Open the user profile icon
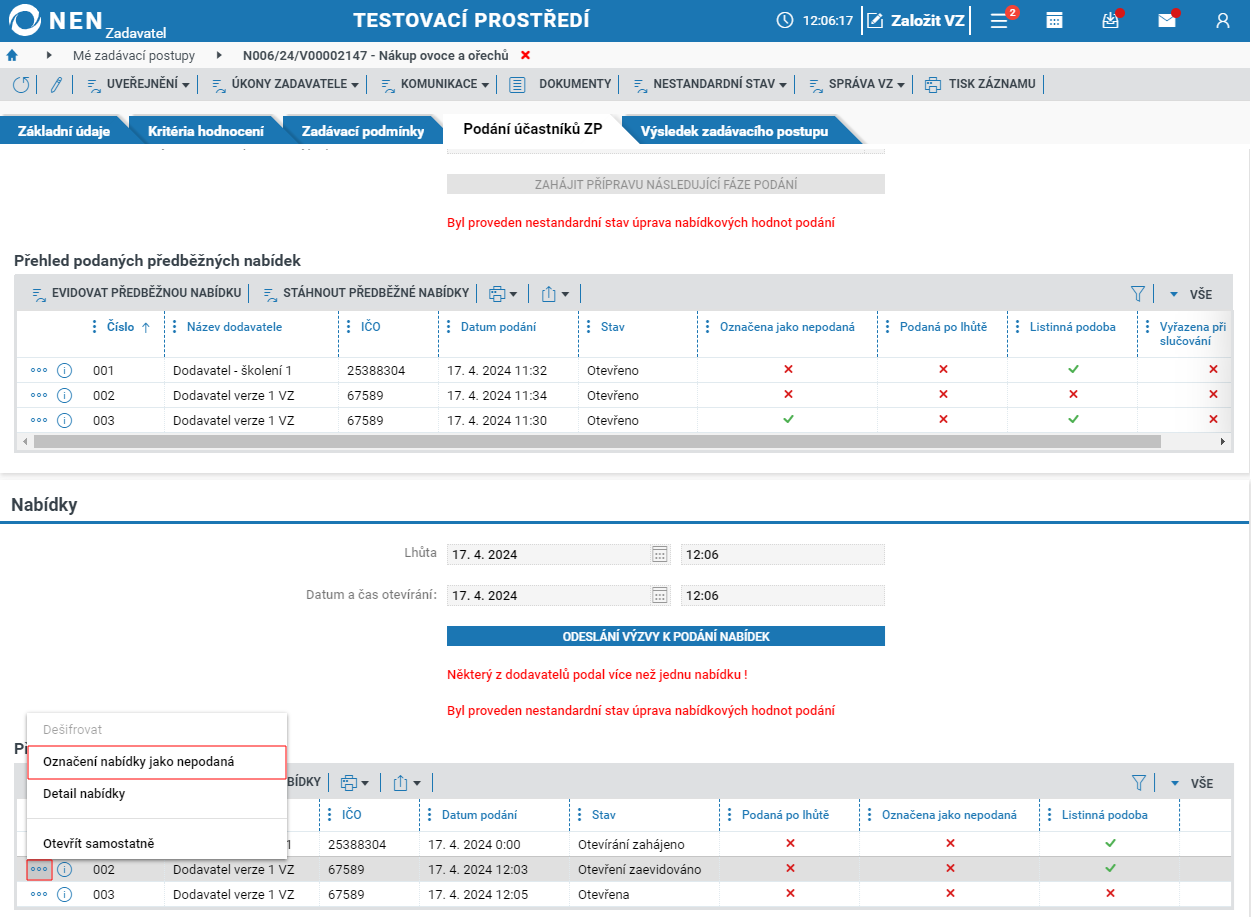 tap(1222, 20)
